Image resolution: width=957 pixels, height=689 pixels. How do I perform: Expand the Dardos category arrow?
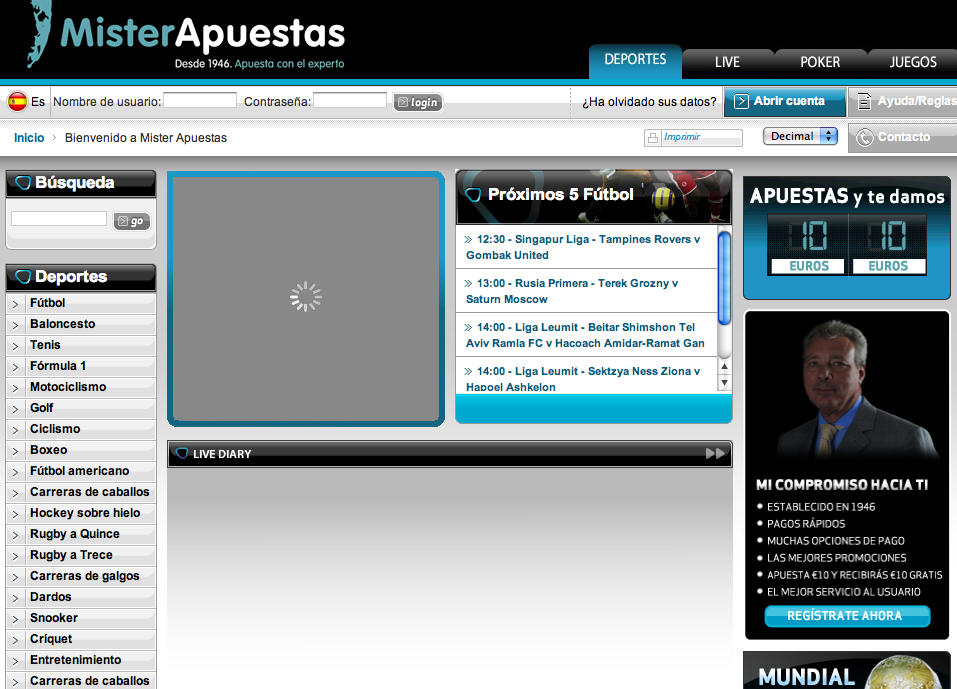15,598
